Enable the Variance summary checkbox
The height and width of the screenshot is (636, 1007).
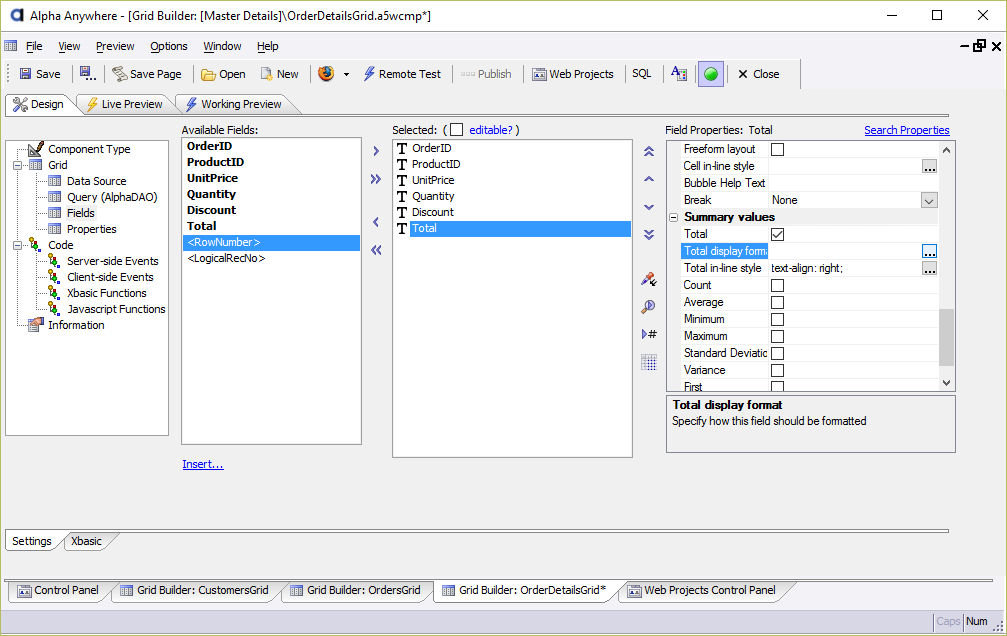click(x=777, y=371)
